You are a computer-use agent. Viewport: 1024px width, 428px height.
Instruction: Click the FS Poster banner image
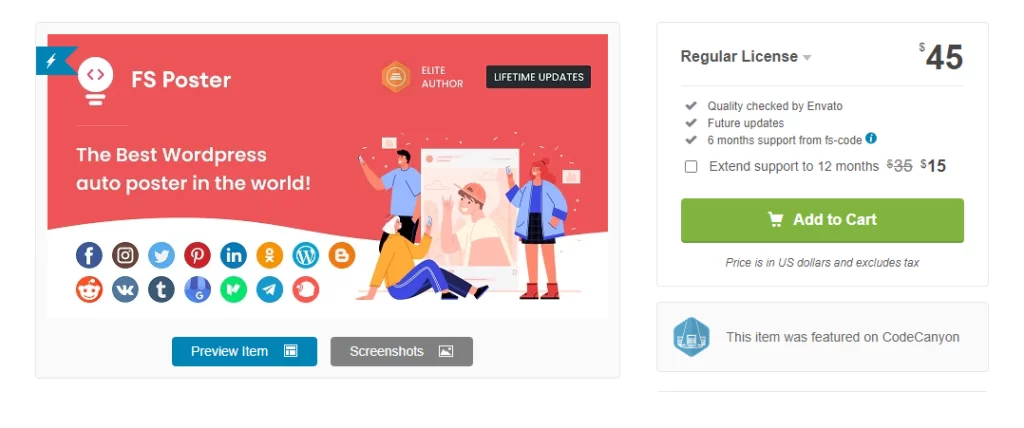(328, 176)
